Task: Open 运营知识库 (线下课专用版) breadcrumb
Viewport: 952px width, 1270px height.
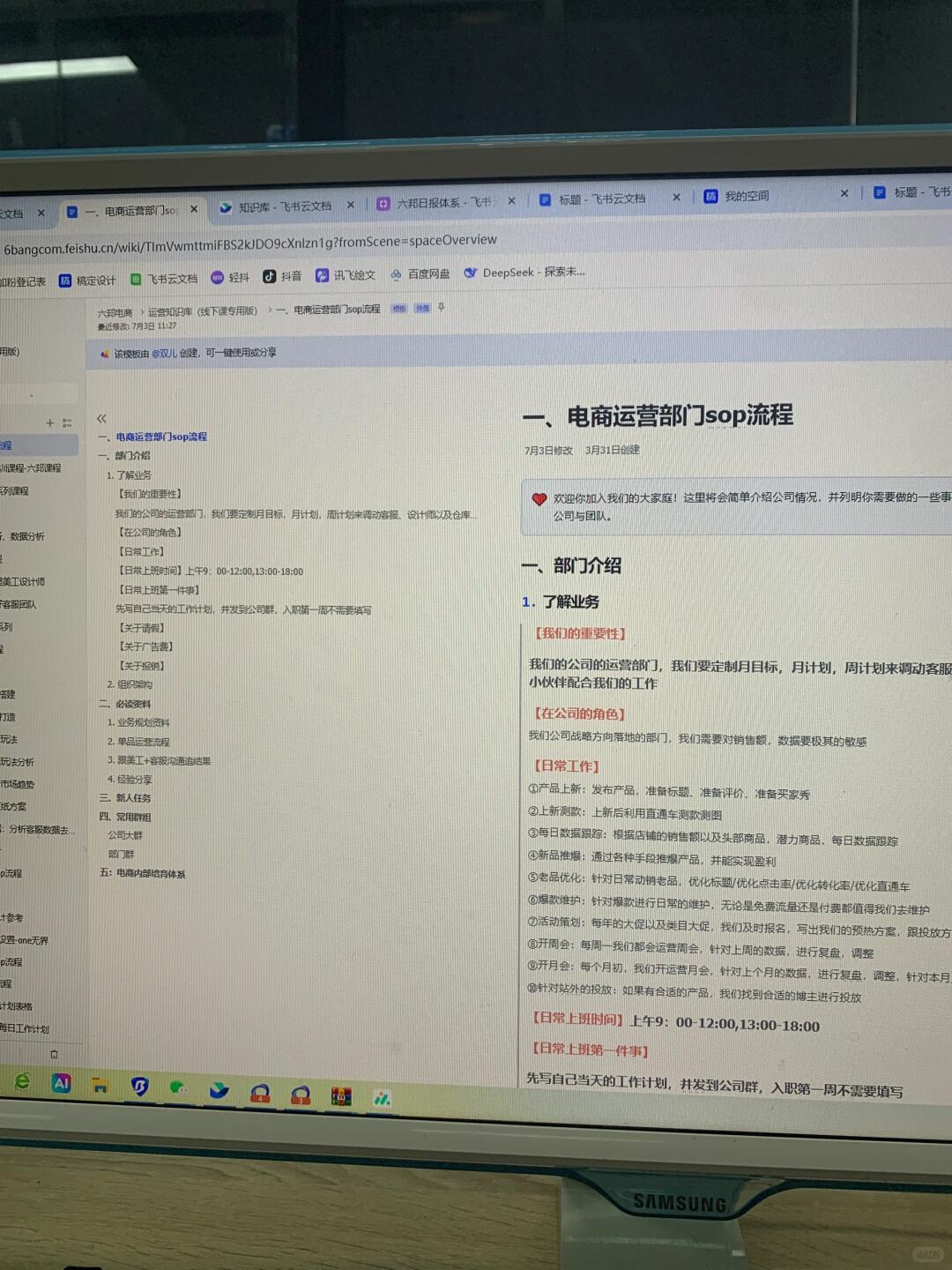Action: [203, 311]
